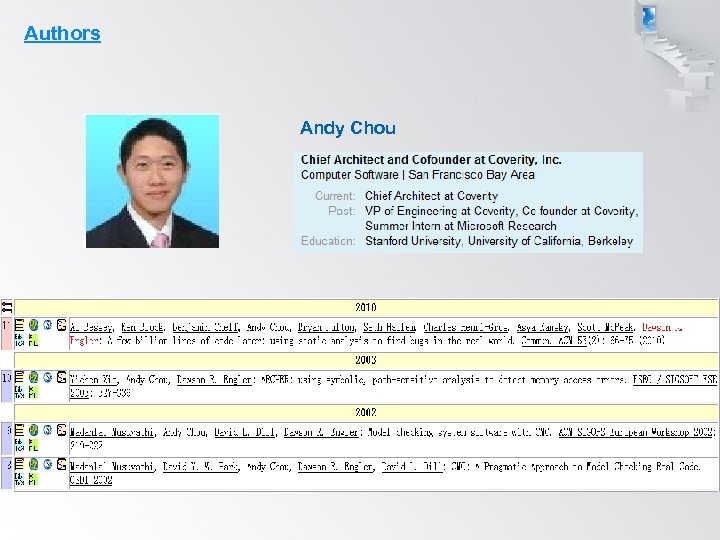Open the OSDI 2002 venue link
The width and height of the screenshot is (720, 540).
pos(91,481)
